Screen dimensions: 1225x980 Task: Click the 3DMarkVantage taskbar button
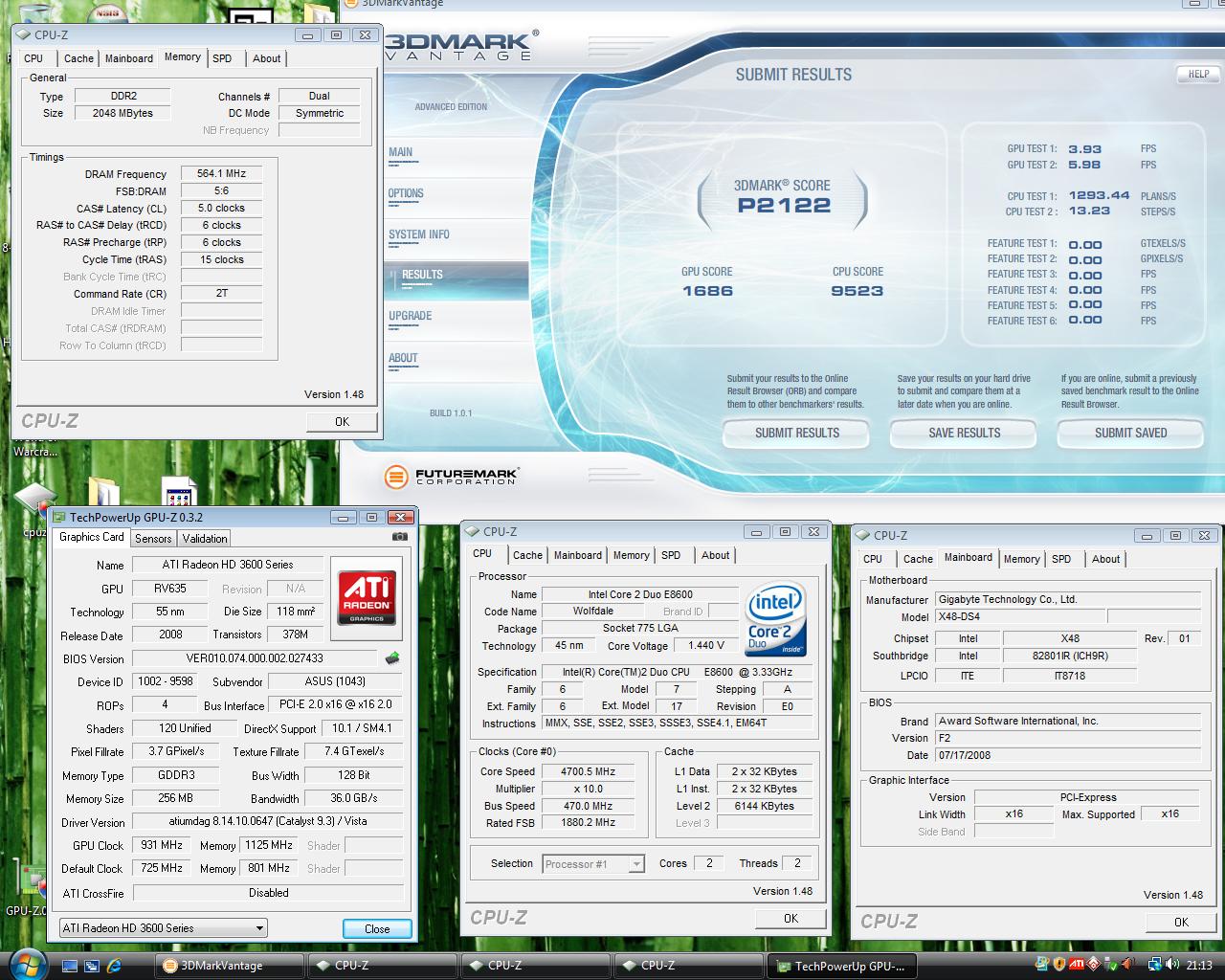(x=231, y=966)
